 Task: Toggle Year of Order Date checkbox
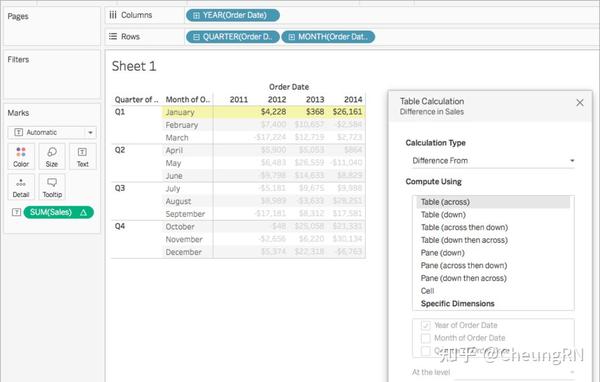point(426,325)
